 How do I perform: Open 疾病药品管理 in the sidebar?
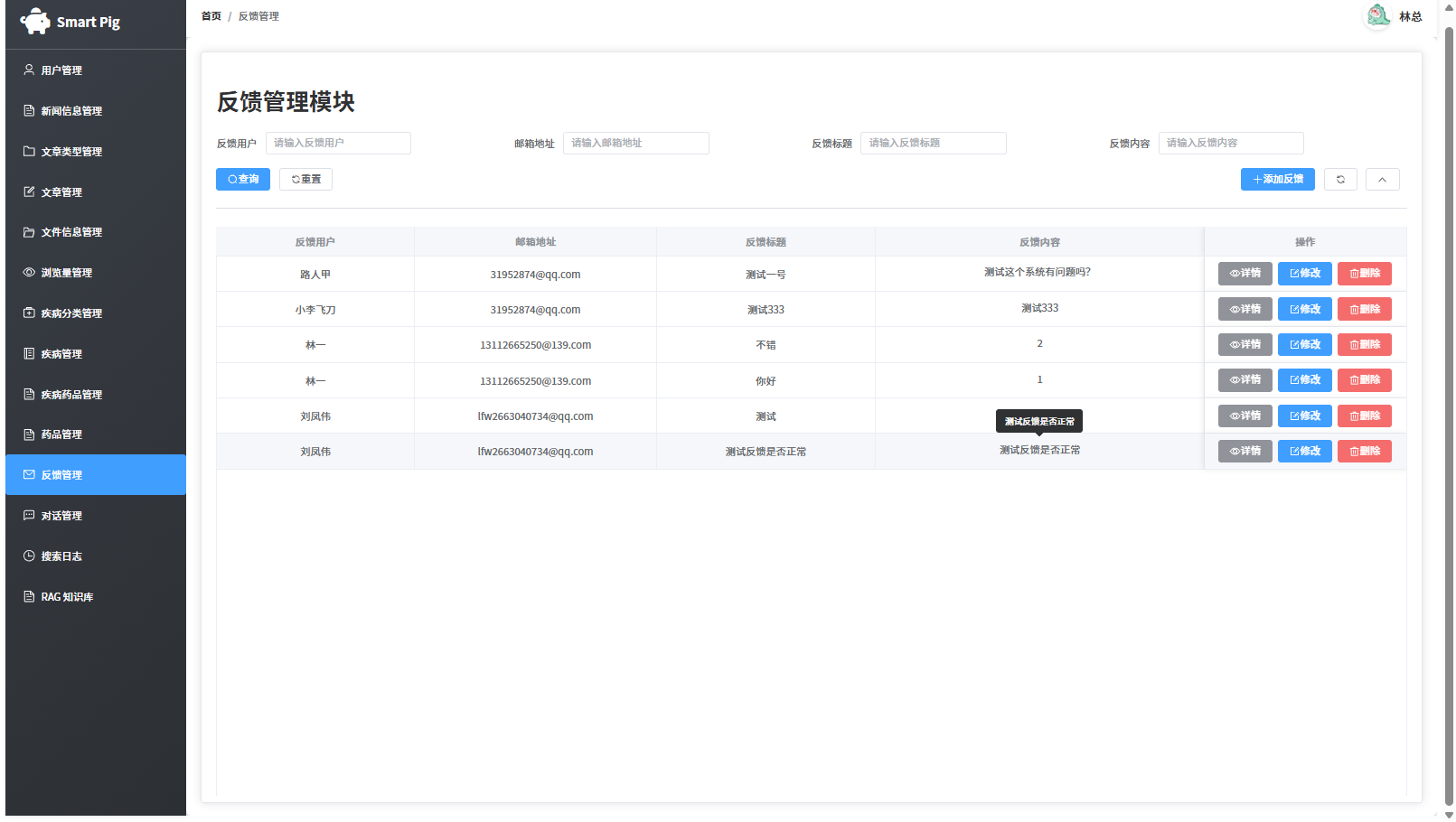click(x=96, y=394)
